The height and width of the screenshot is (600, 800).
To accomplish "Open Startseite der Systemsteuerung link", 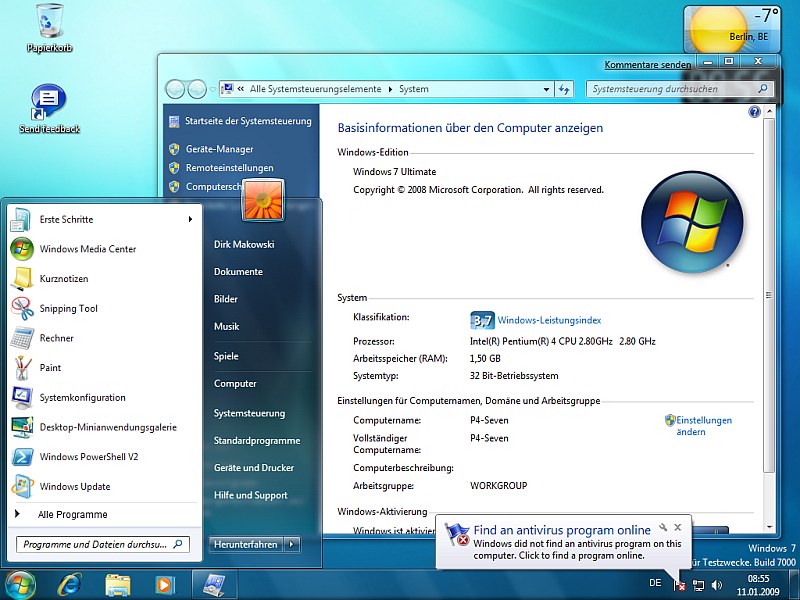I will point(248,121).
